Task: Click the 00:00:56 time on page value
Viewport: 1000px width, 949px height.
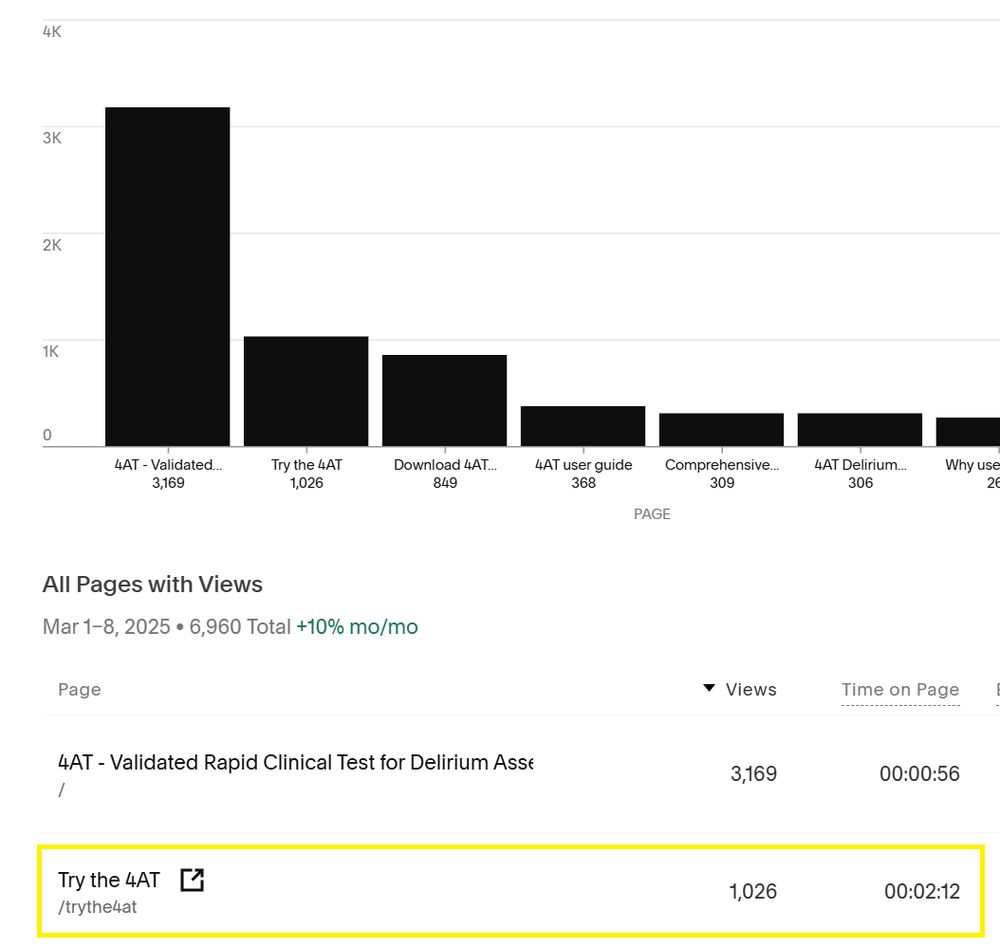Action: tap(920, 774)
